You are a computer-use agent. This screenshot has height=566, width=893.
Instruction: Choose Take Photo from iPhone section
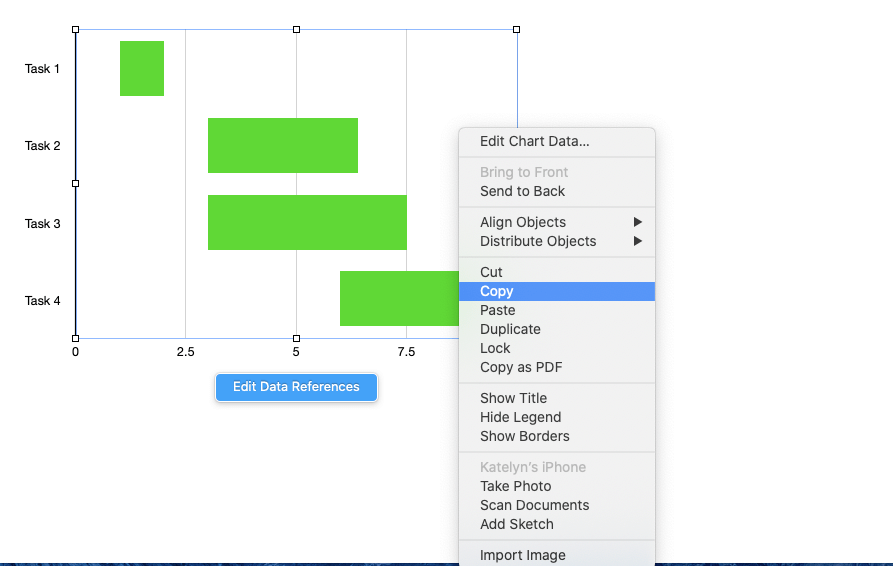click(x=515, y=486)
